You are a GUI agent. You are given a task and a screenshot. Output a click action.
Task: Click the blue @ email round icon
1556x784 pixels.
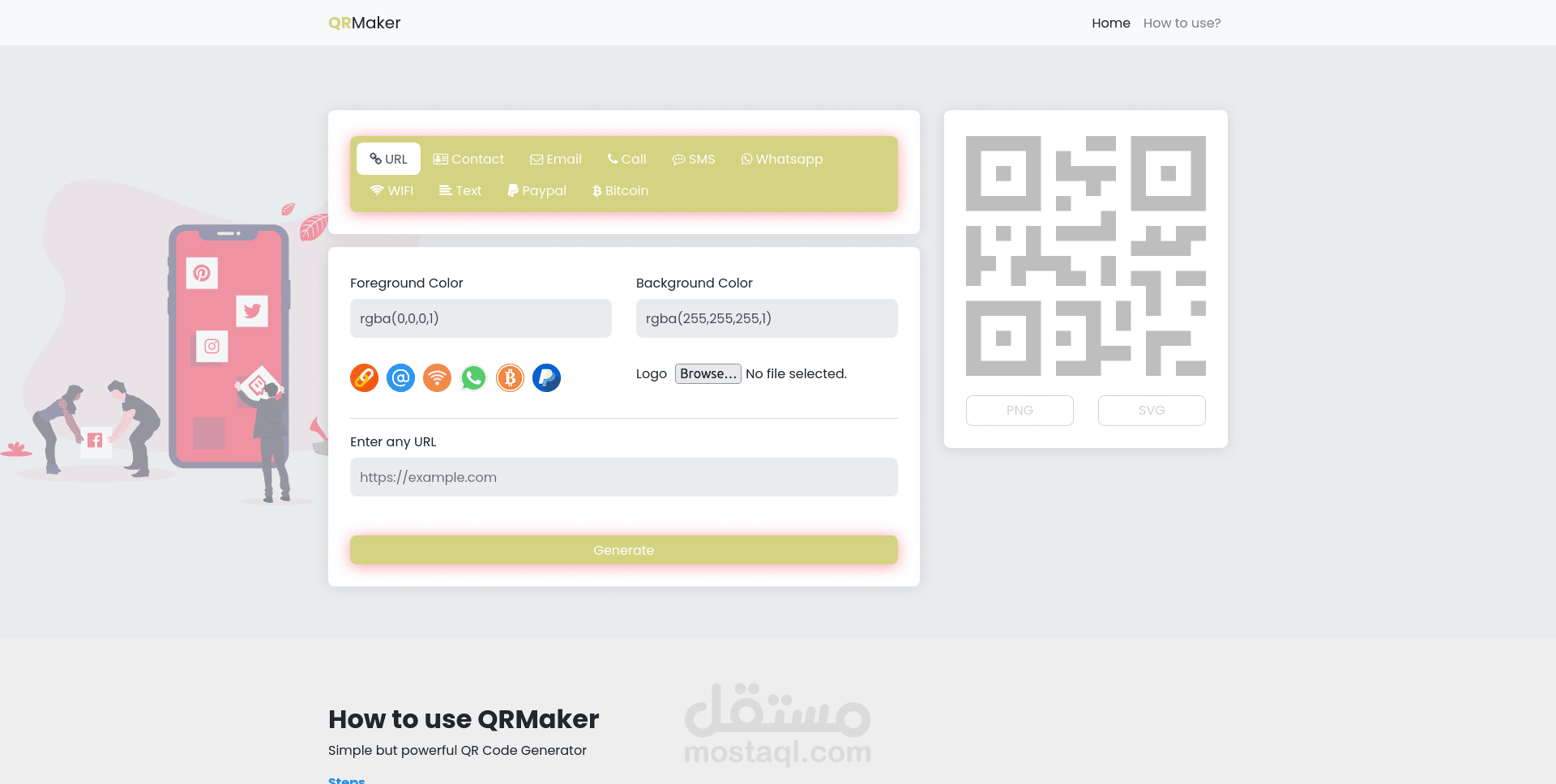[x=400, y=377]
